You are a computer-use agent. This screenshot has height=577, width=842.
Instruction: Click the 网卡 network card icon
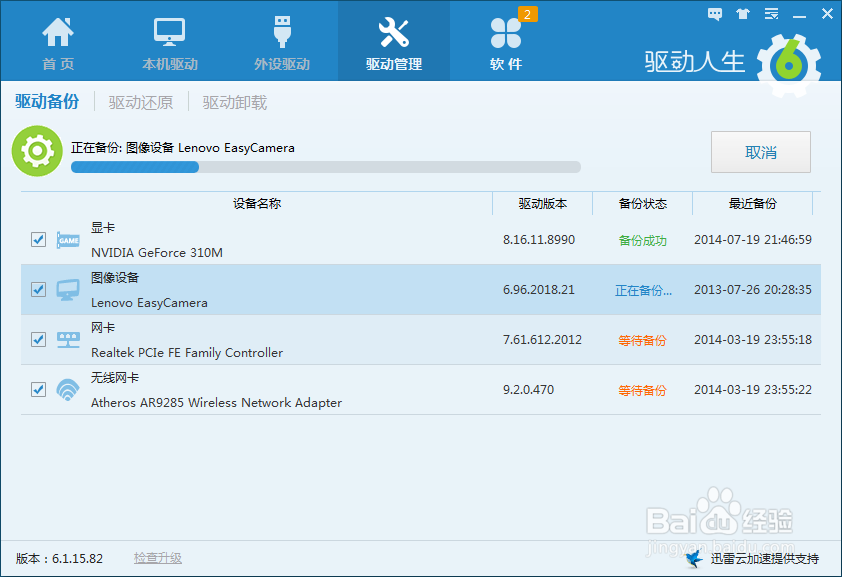coord(68,340)
